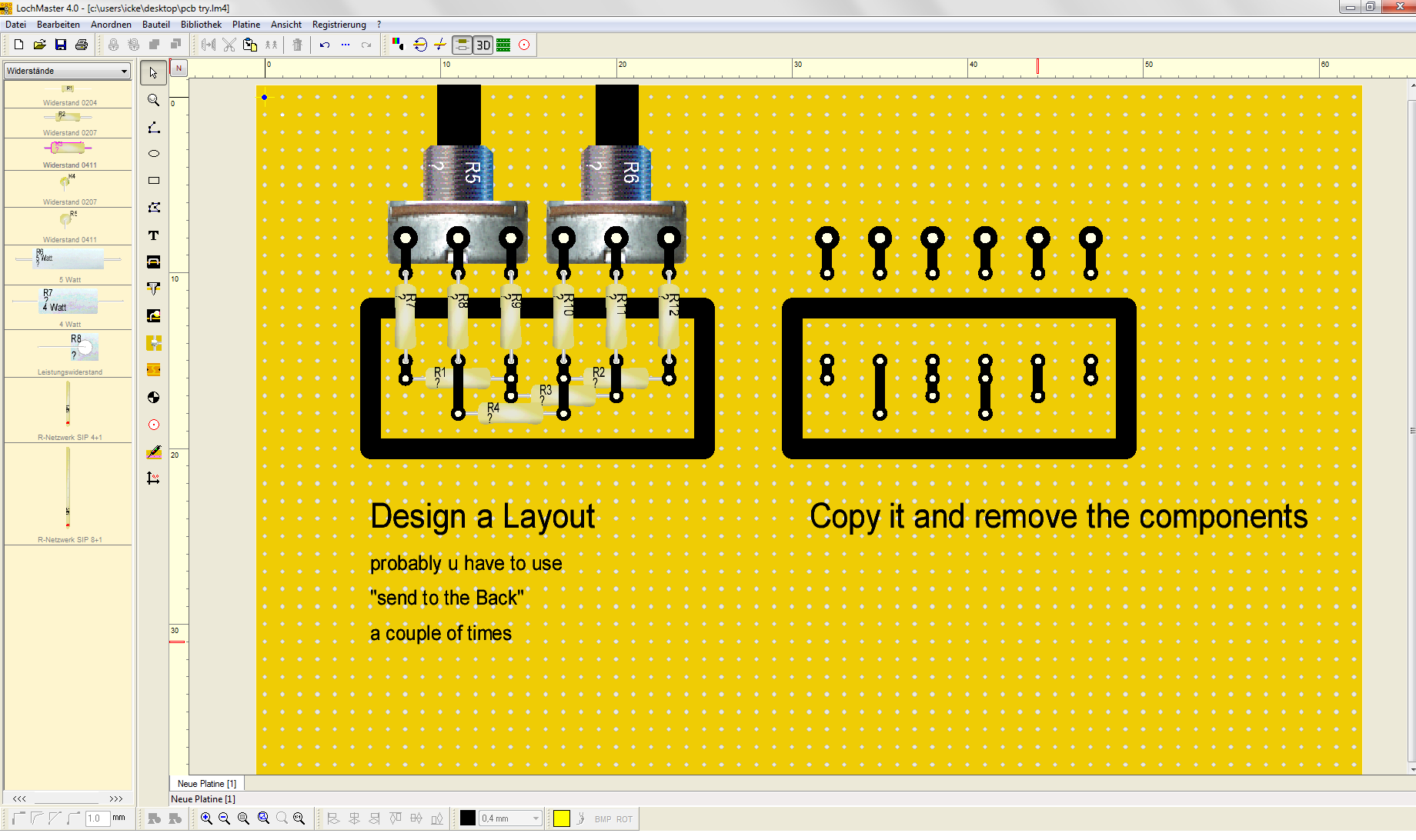Undo the last action

(325, 45)
